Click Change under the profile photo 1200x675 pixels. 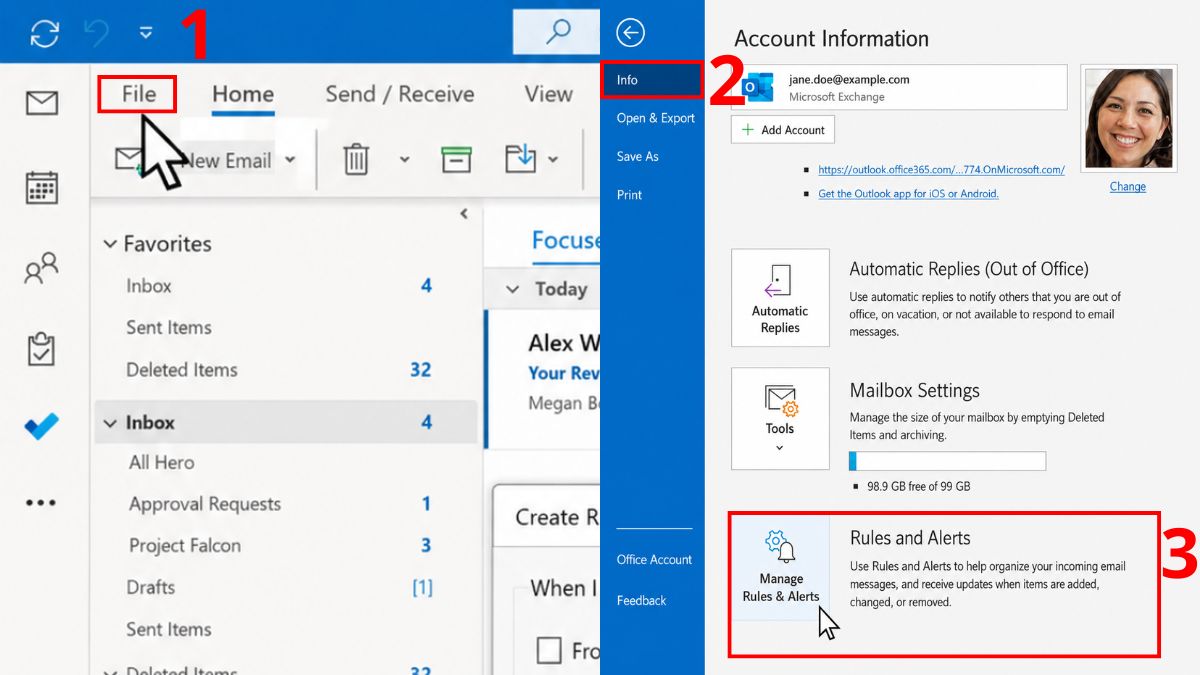[1128, 187]
